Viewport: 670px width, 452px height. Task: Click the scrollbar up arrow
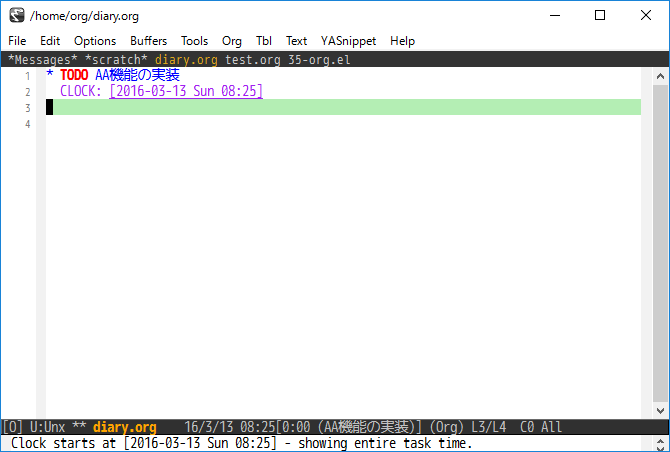(x=660, y=76)
